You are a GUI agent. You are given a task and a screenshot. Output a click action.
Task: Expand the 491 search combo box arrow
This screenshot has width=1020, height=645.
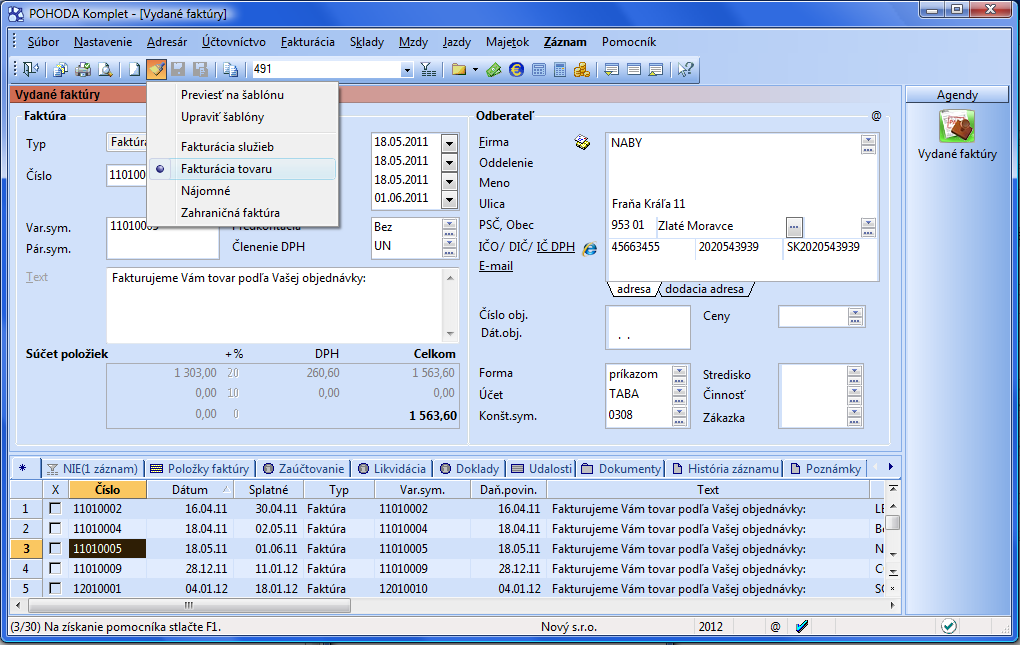tap(407, 70)
